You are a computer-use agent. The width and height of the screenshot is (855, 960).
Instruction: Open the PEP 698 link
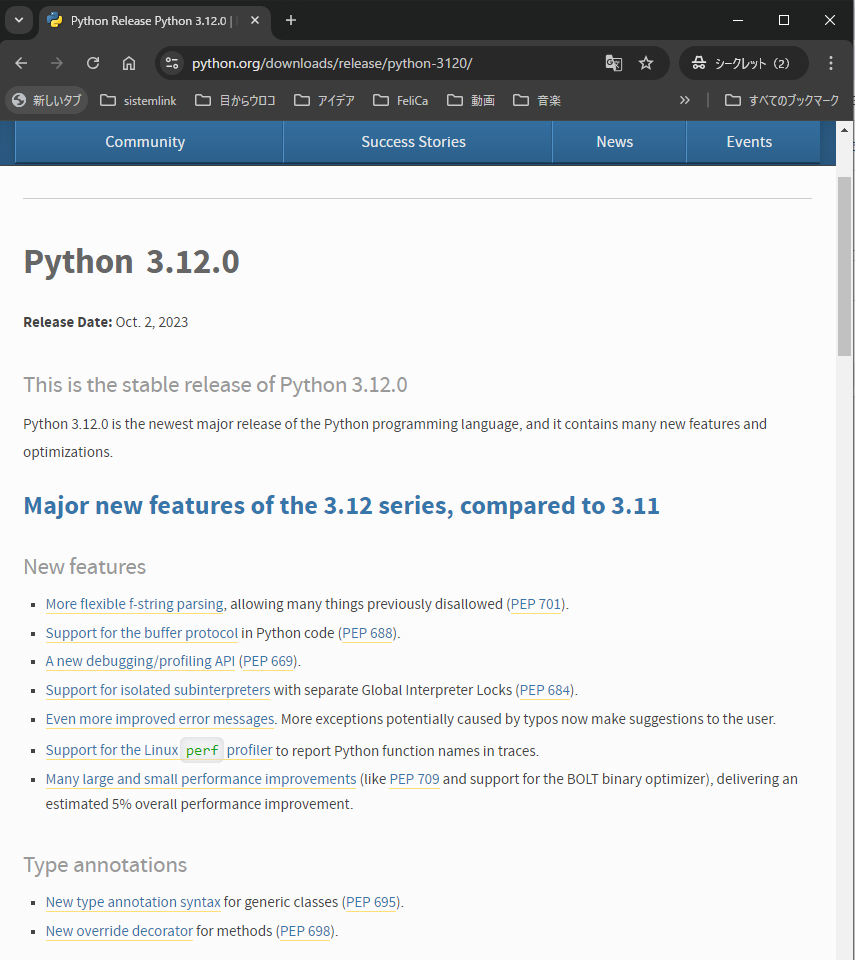tap(306, 931)
